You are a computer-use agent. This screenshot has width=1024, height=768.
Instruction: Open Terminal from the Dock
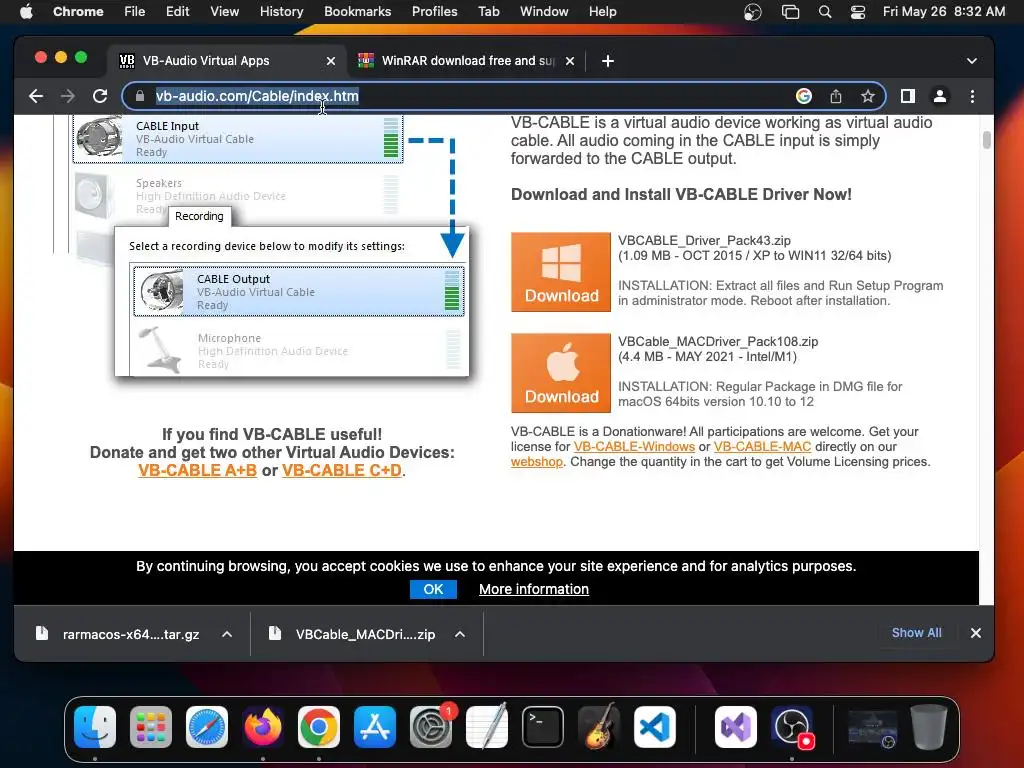[543, 727]
